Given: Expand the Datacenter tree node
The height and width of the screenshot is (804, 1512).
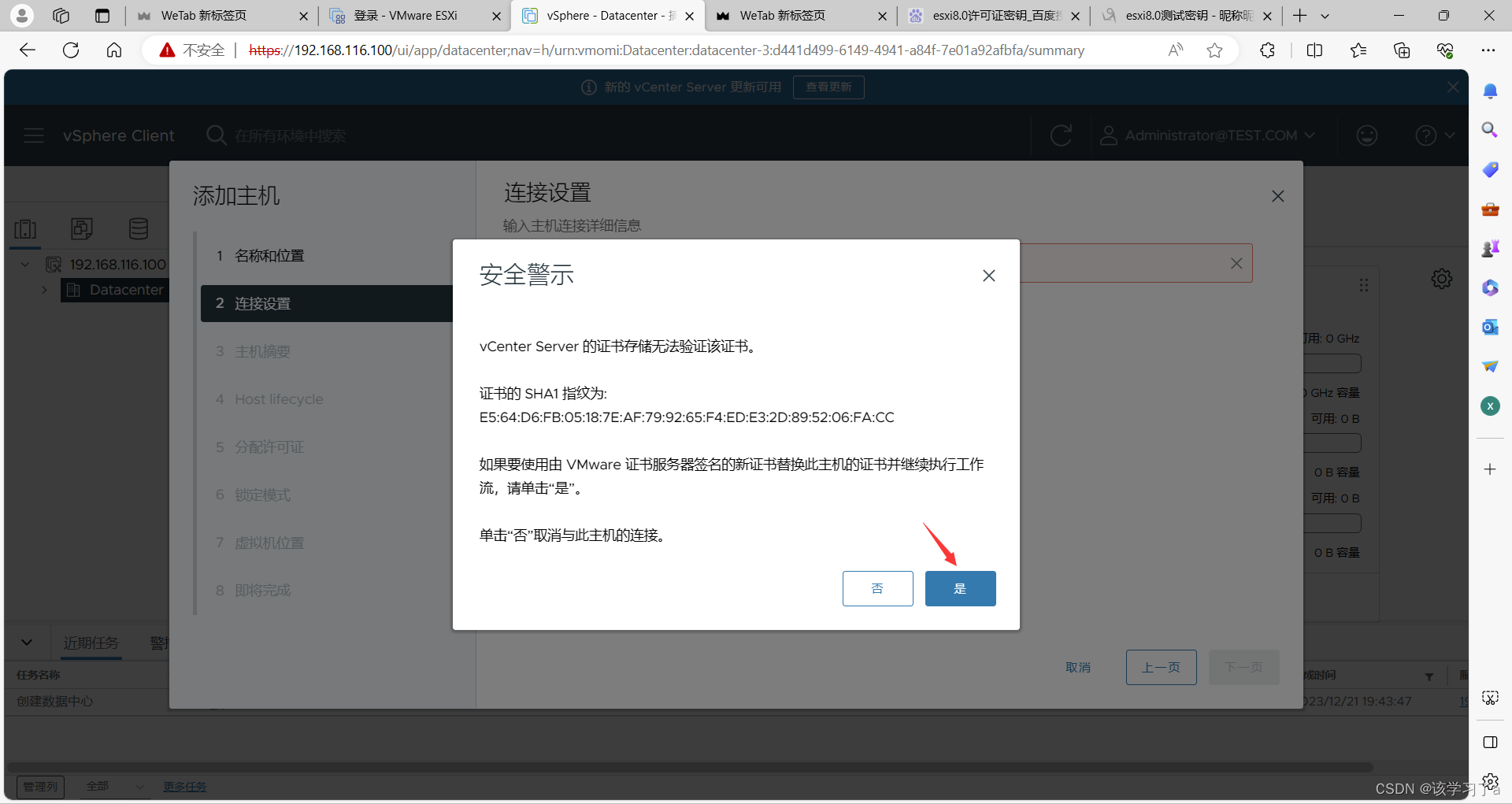Looking at the screenshot, I should [x=45, y=290].
